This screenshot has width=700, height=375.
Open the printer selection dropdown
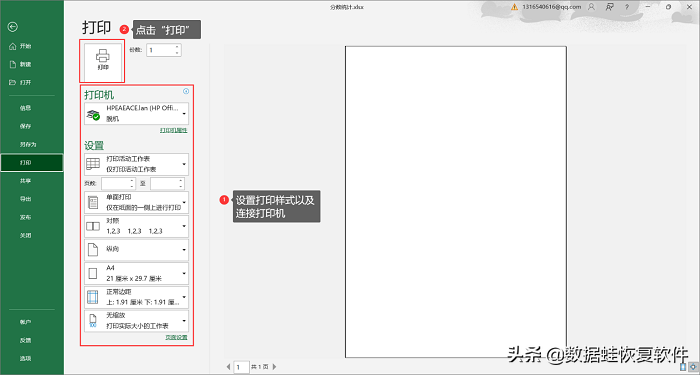pyautogui.click(x=136, y=114)
